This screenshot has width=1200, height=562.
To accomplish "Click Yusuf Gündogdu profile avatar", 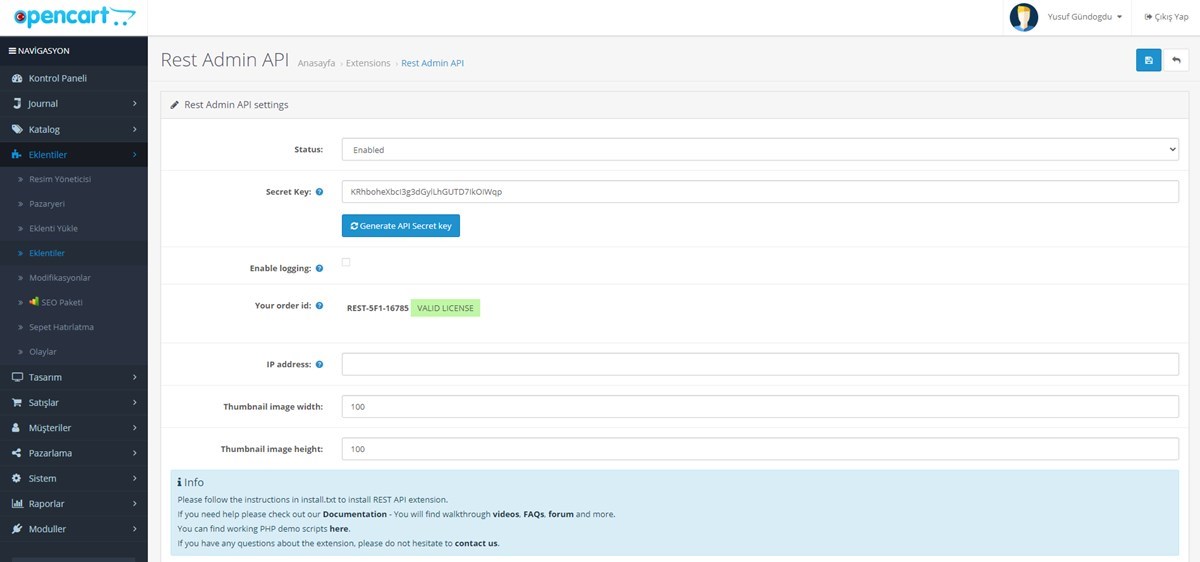I will pos(1024,17).
